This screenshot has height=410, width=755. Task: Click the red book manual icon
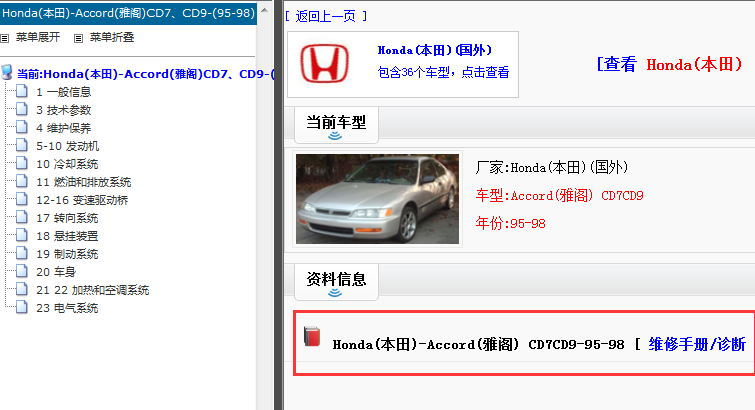[x=312, y=336]
